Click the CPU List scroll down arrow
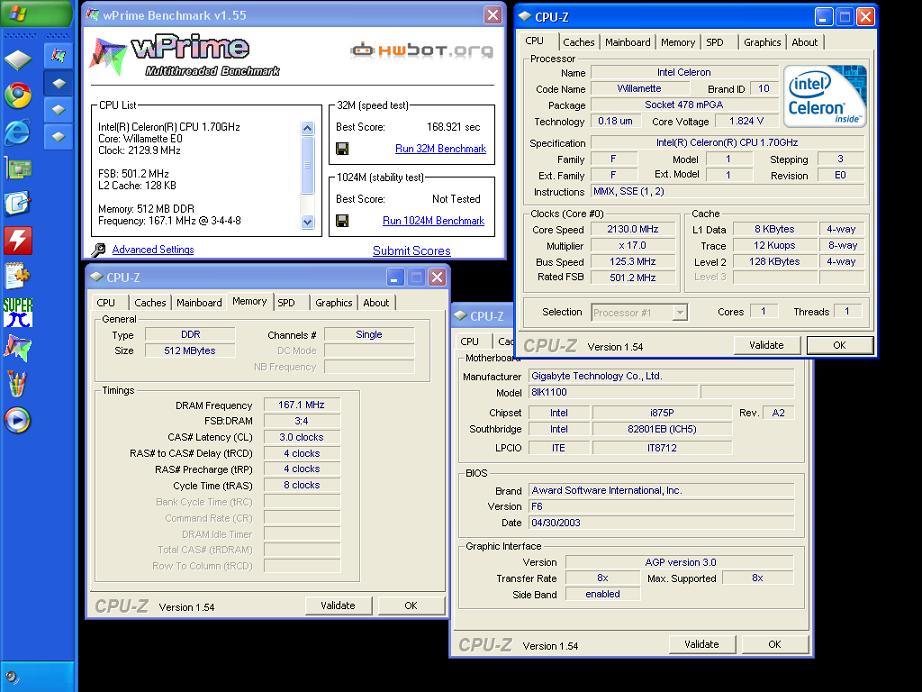 [308, 222]
